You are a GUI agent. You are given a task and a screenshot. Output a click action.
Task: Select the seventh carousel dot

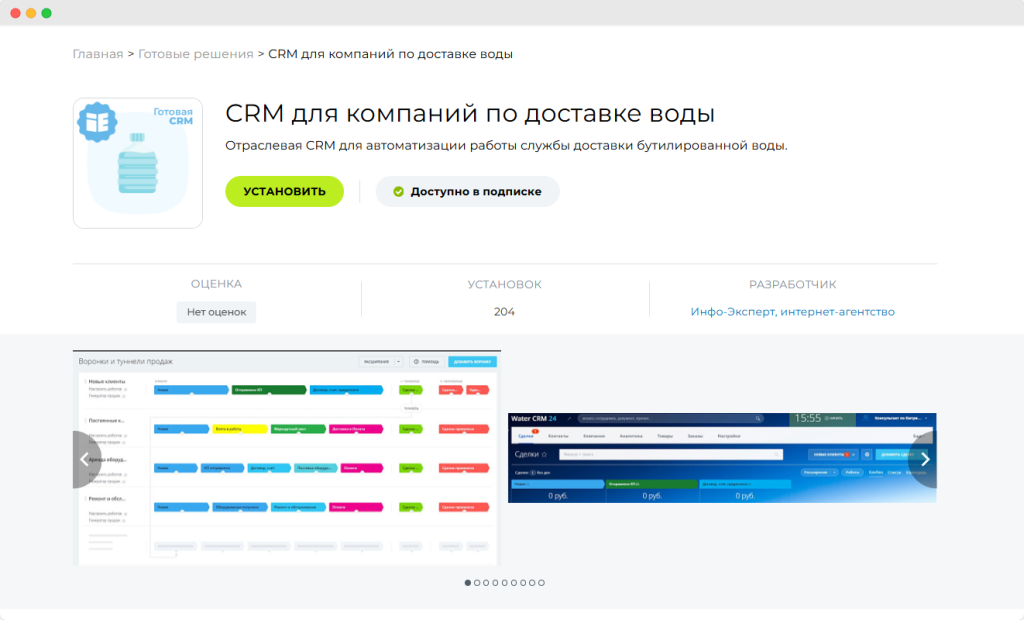522,583
